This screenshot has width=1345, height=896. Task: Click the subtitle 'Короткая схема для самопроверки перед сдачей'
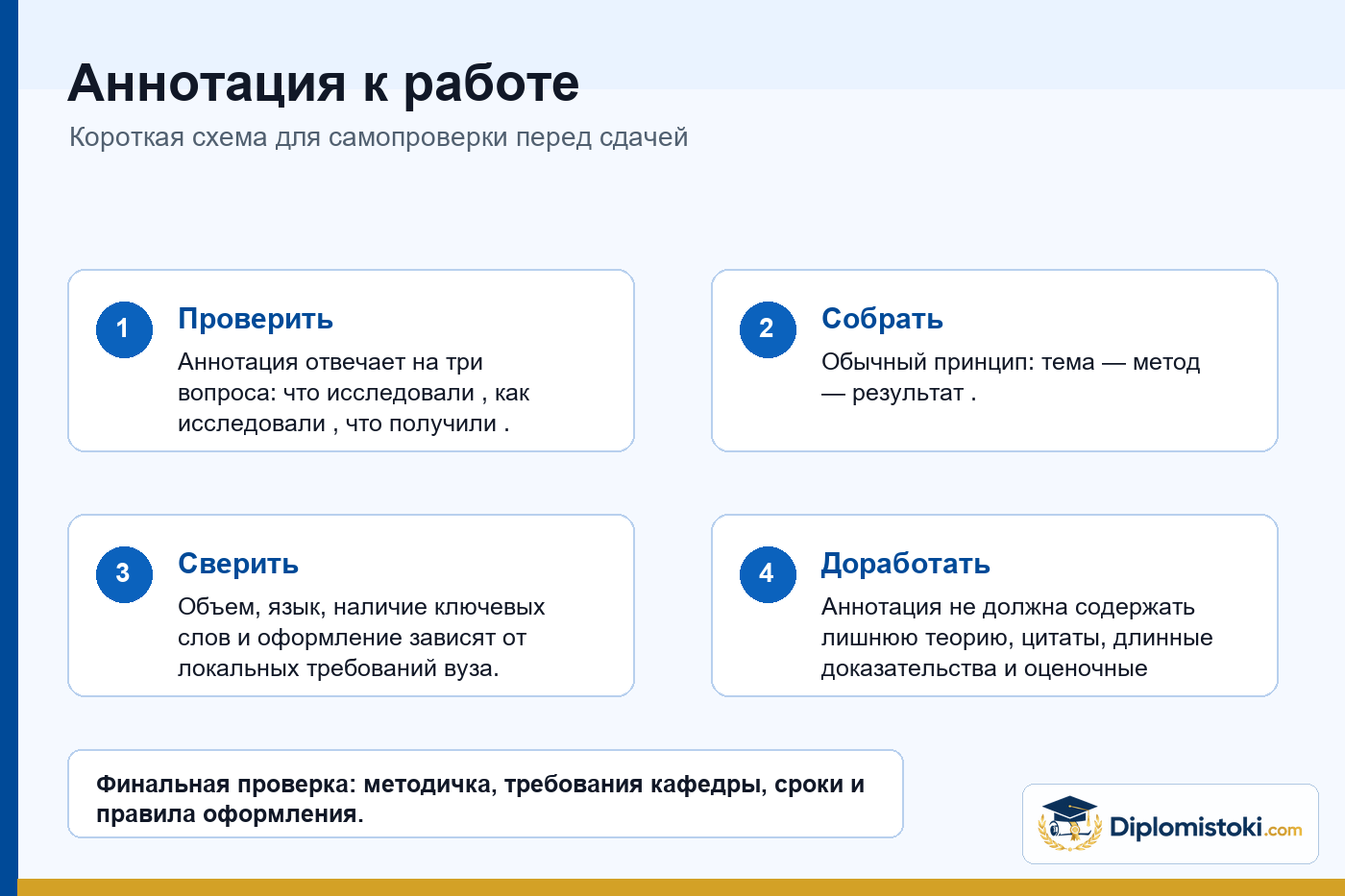(x=379, y=137)
